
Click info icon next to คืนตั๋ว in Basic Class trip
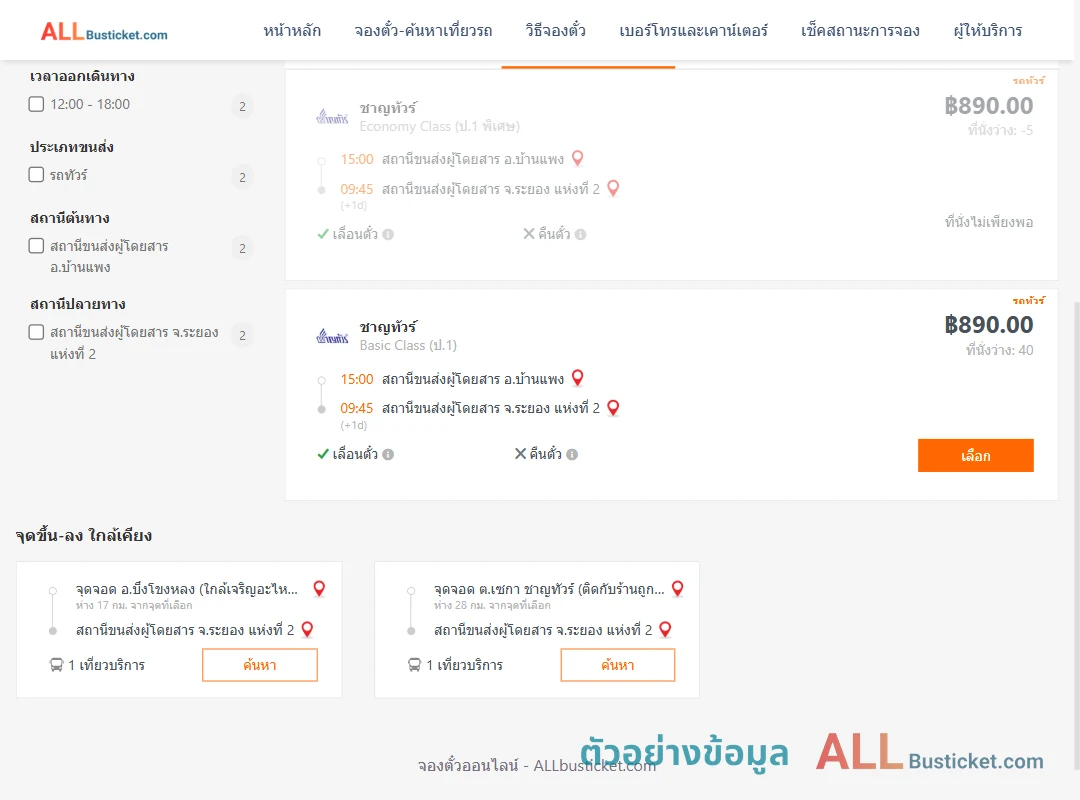pos(572,454)
